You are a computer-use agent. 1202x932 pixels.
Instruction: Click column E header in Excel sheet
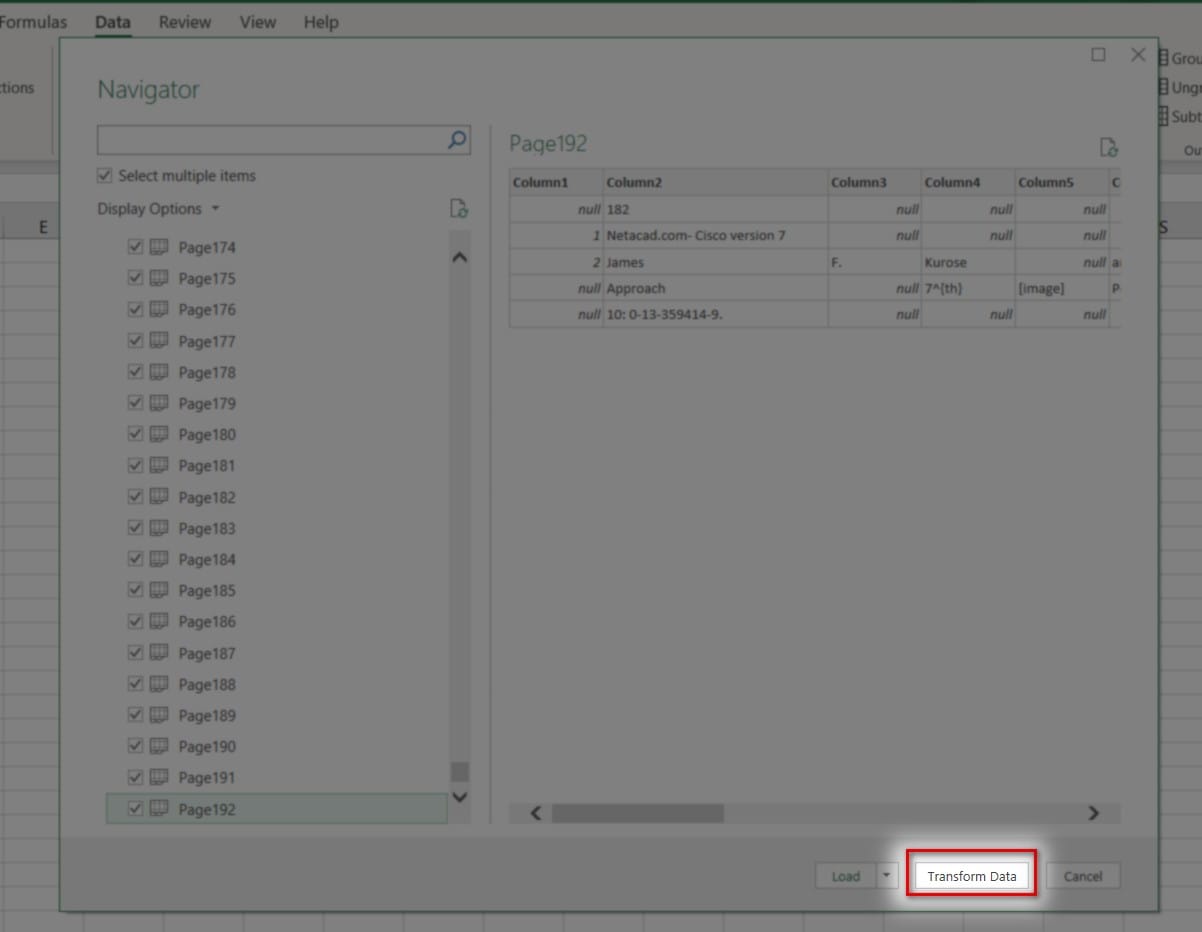[x=43, y=228]
